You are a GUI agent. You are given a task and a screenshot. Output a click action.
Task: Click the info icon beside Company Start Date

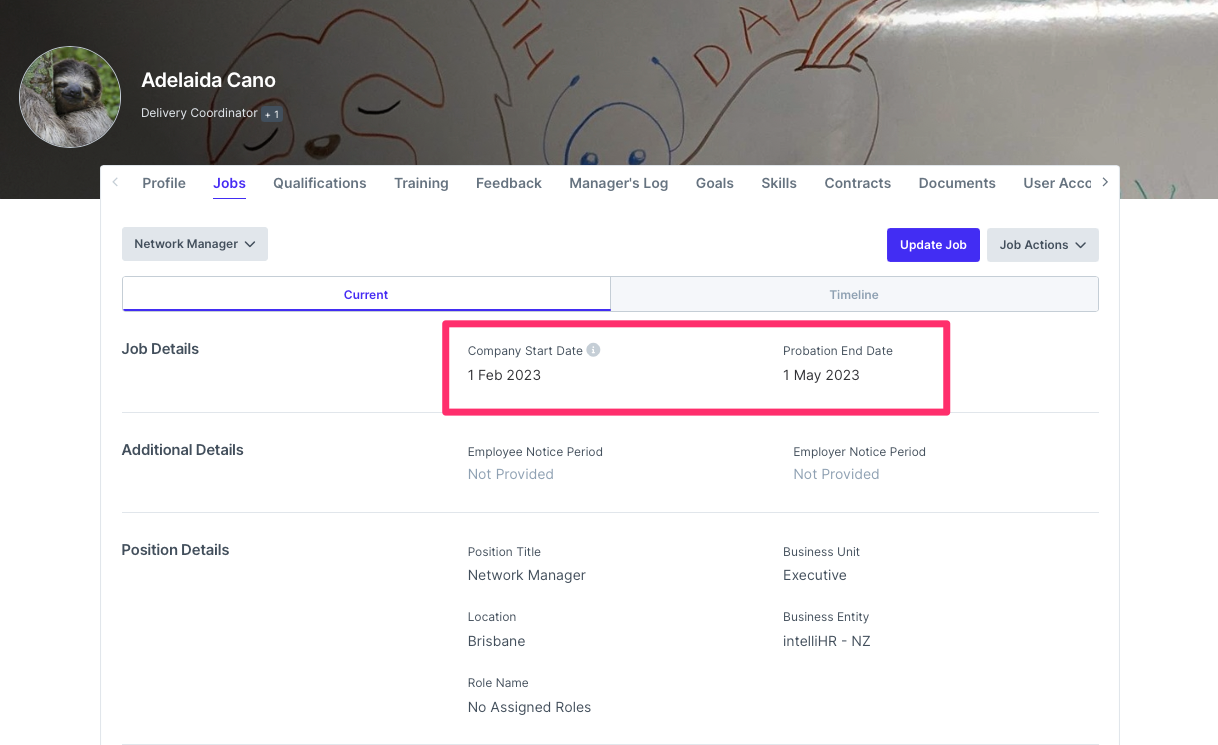[593, 351]
